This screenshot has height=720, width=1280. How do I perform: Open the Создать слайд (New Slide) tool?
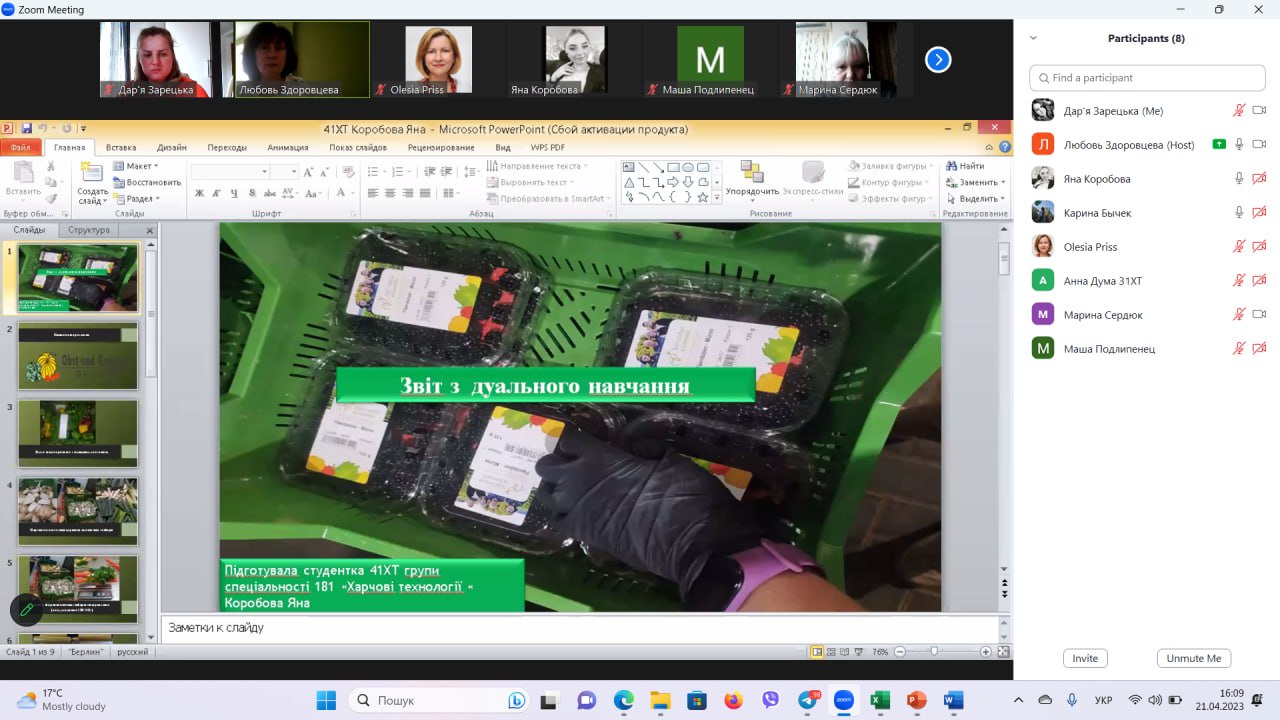coord(92,181)
